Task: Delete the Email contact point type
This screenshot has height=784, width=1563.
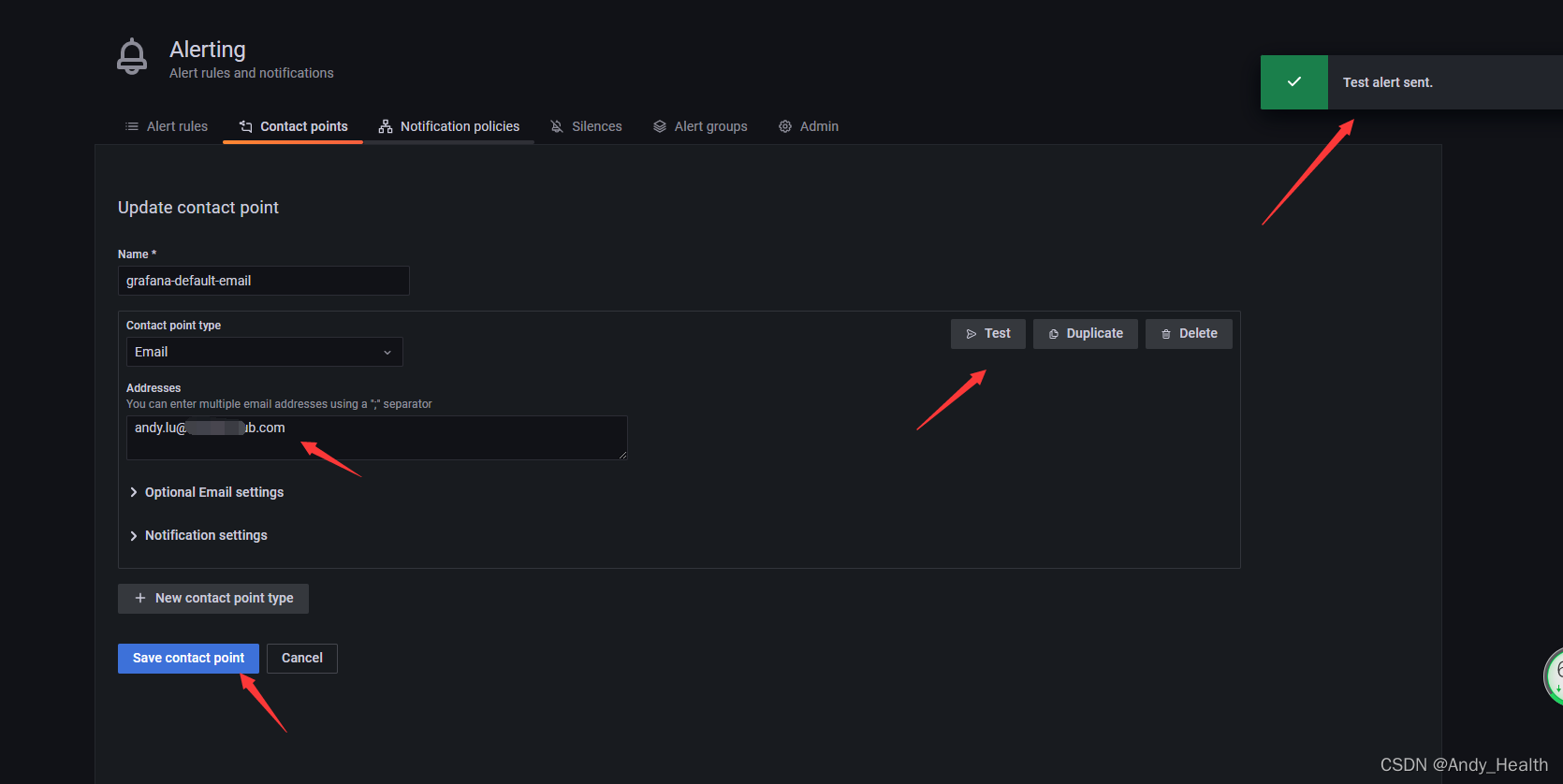Action: 1189,334
